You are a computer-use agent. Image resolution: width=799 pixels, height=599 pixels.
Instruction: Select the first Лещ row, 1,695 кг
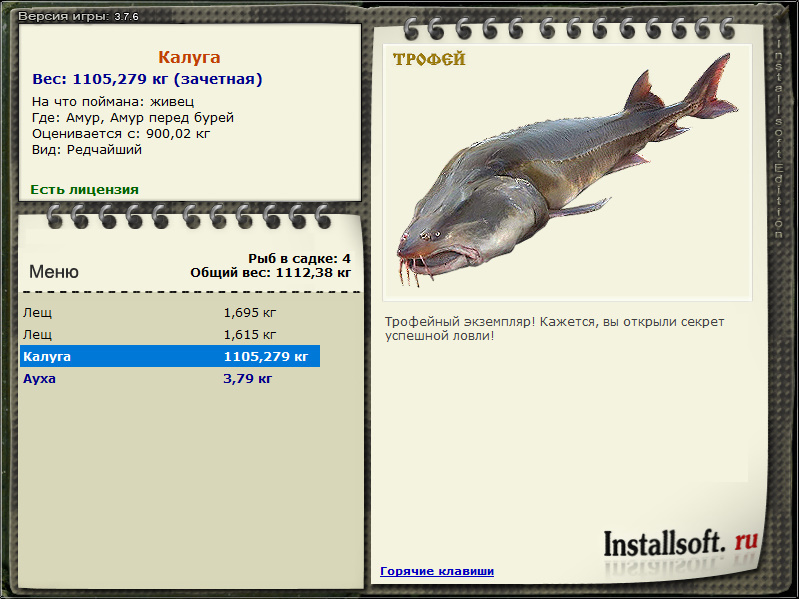pos(170,312)
